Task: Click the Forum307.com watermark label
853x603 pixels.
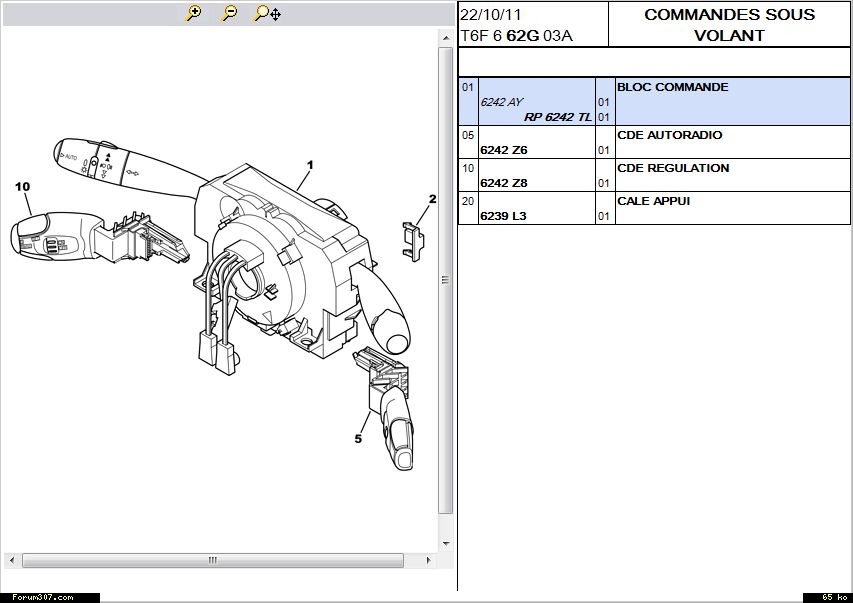Action: pyautogui.click(x=42, y=597)
